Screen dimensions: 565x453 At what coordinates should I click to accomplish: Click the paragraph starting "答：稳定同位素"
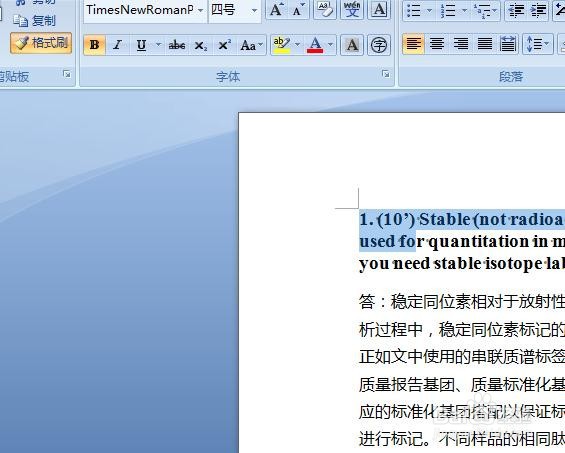462,301
